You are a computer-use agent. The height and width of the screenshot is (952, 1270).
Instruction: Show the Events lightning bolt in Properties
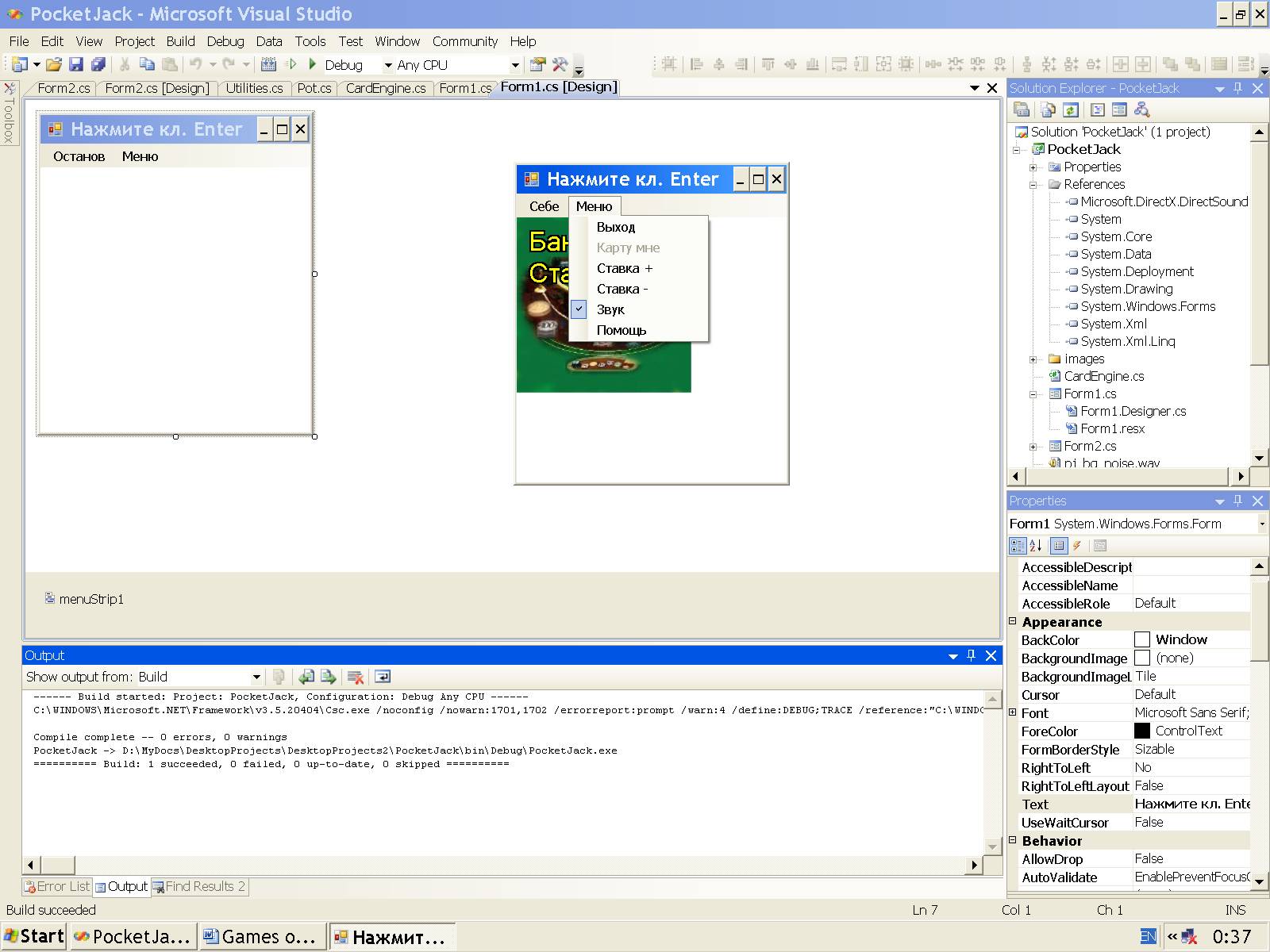pyautogui.click(x=1077, y=546)
